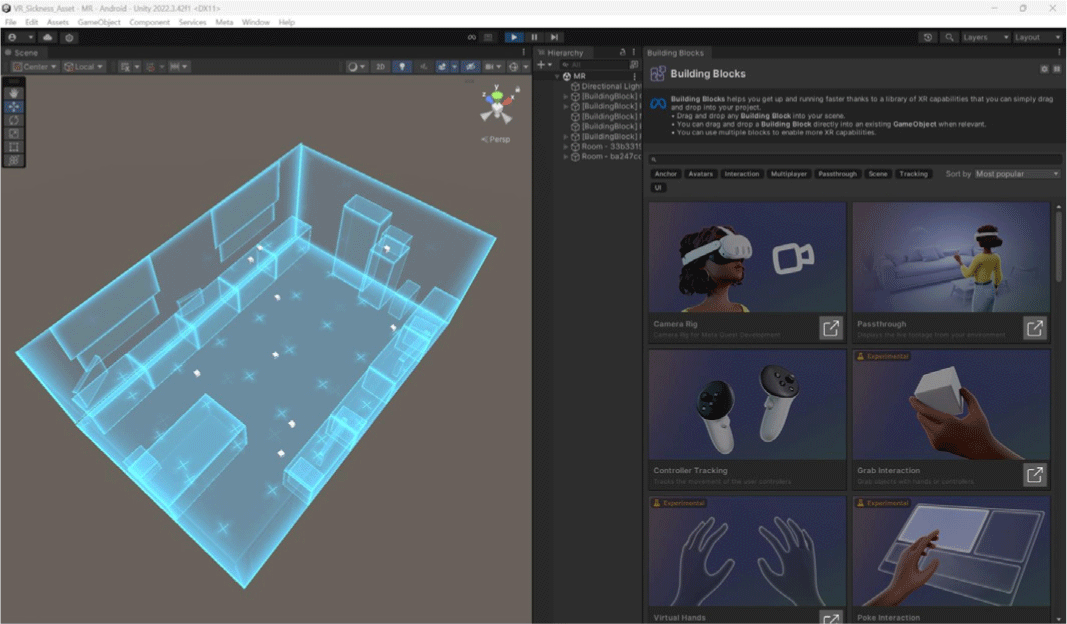Open the Camera Rig external link icon
The image size is (1067, 624).
[x=831, y=329]
